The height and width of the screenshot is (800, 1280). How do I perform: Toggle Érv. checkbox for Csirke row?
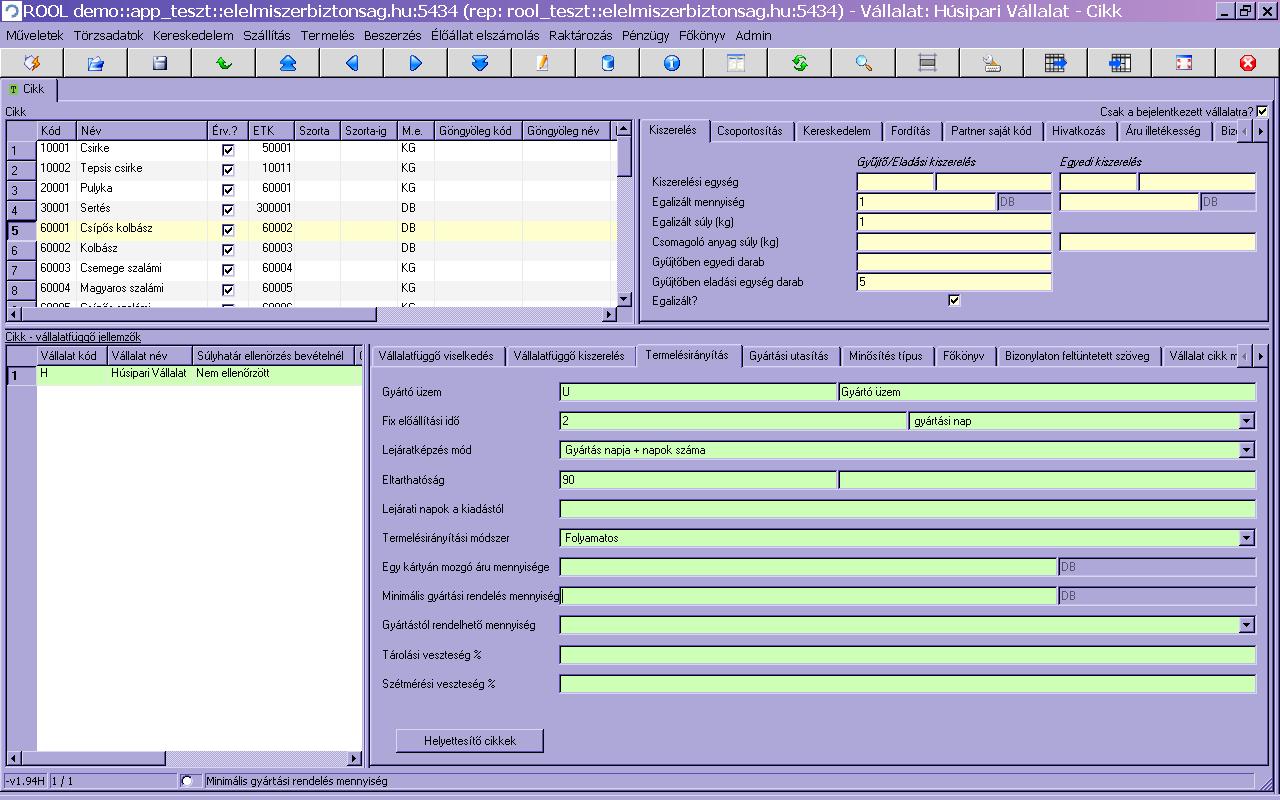pos(228,150)
